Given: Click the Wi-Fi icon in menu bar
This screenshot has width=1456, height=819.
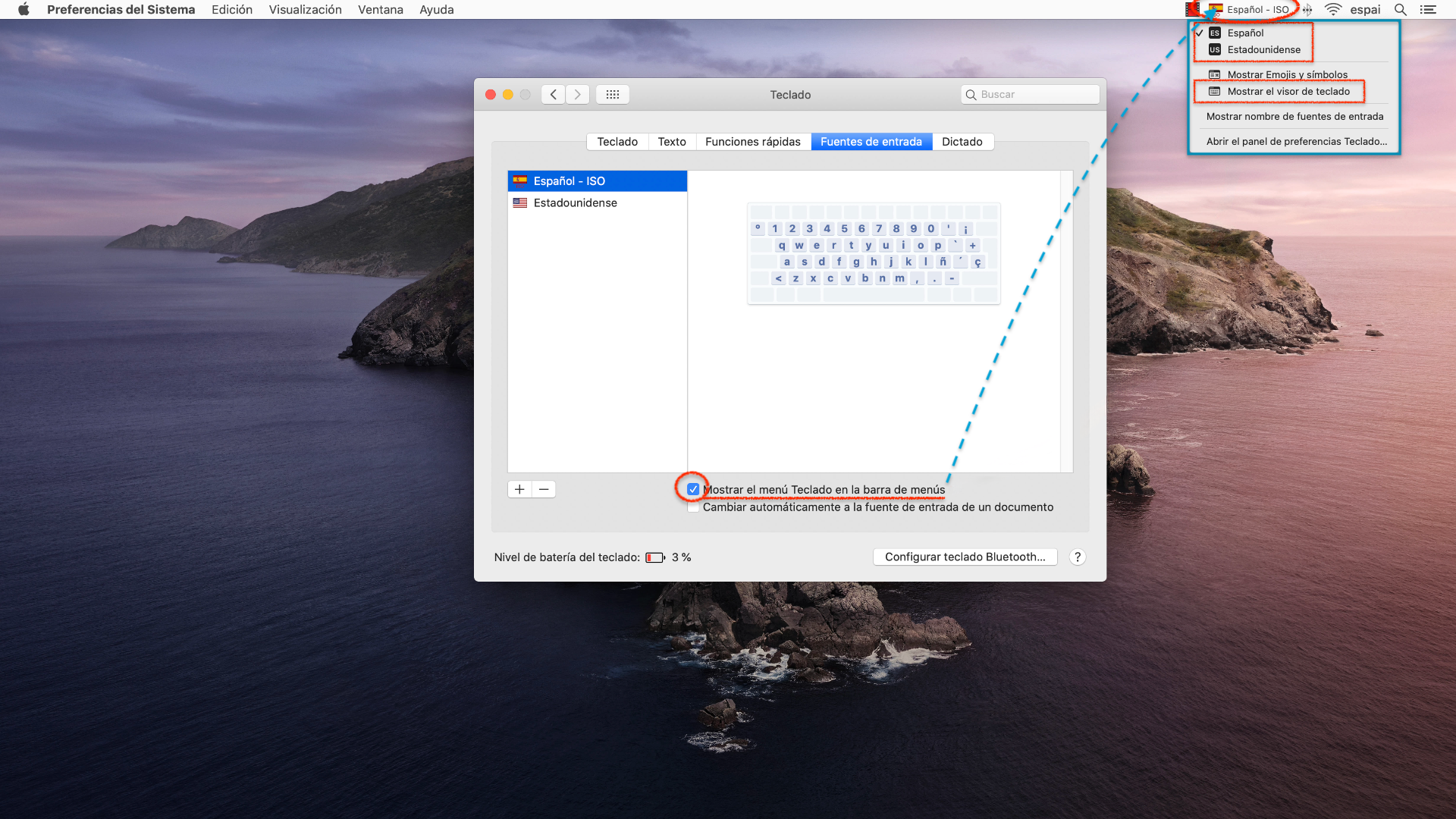Looking at the screenshot, I should (x=1332, y=10).
